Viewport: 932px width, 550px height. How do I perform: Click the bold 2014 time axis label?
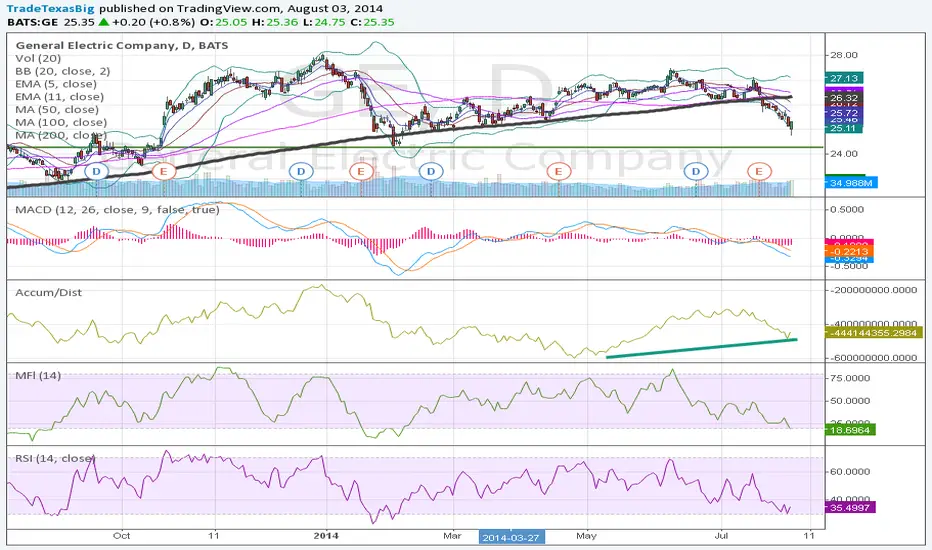tap(326, 536)
